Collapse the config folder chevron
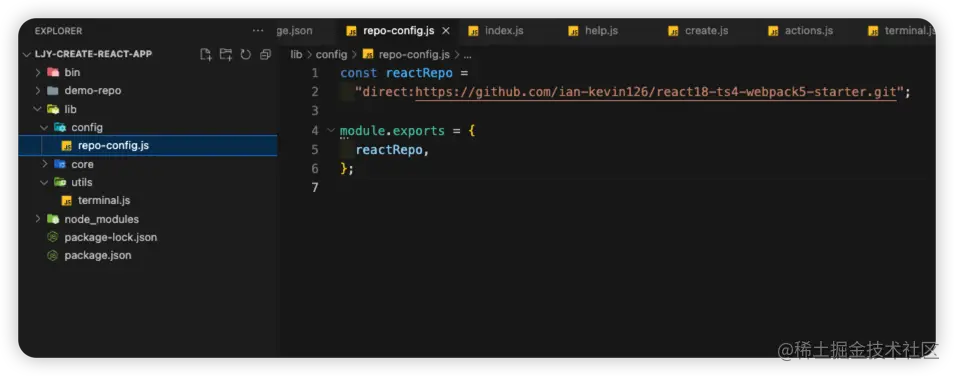Viewport: 954px width, 376px height. (44, 128)
